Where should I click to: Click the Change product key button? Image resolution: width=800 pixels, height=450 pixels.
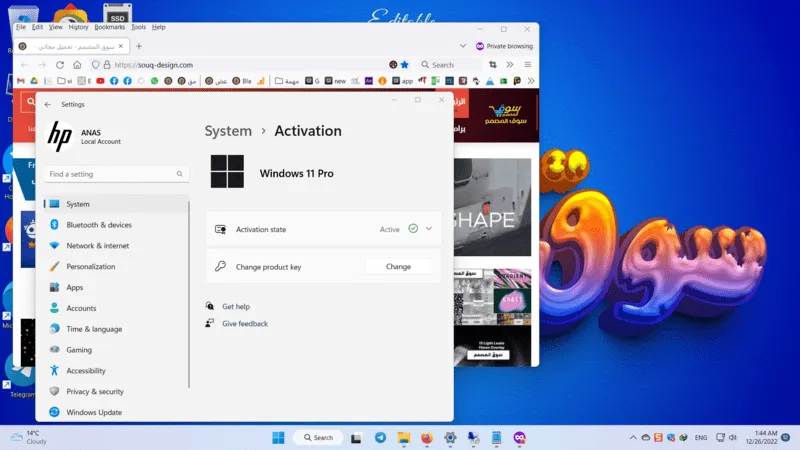(x=398, y=267)
